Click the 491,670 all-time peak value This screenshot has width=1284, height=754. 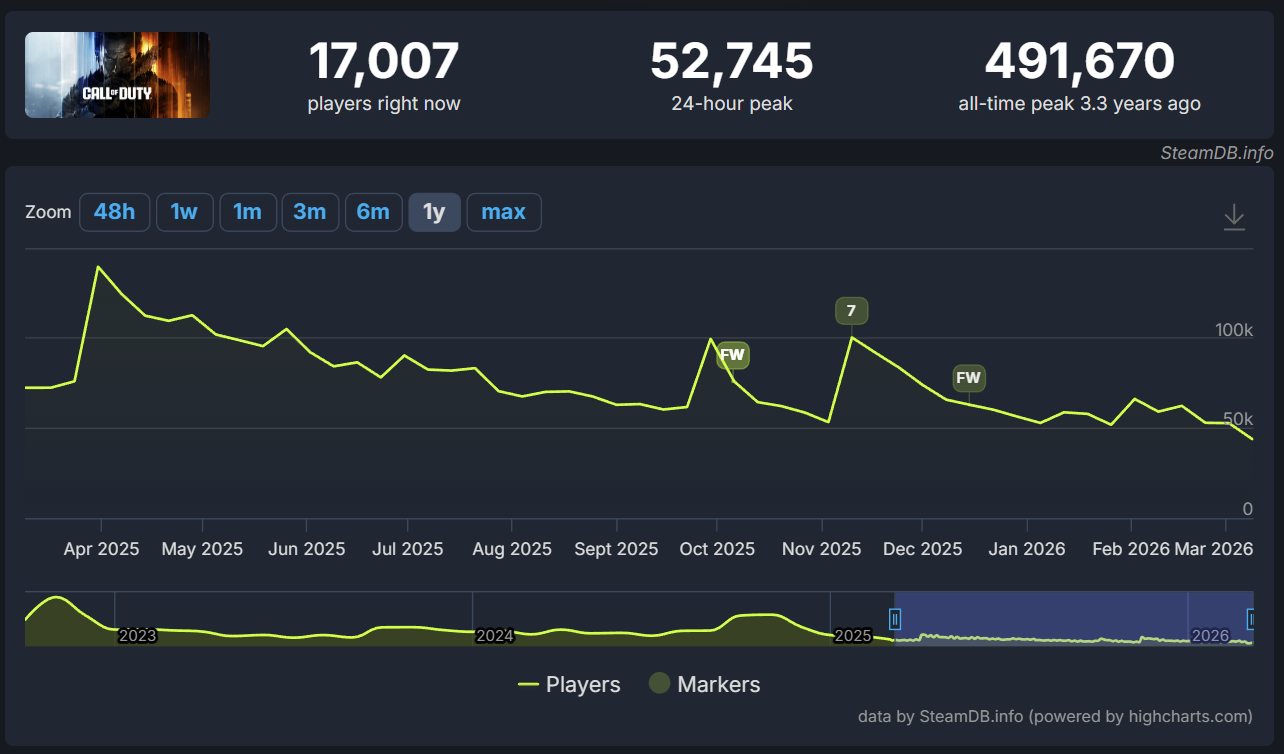pyautogui.click(x=1079, y=61)
